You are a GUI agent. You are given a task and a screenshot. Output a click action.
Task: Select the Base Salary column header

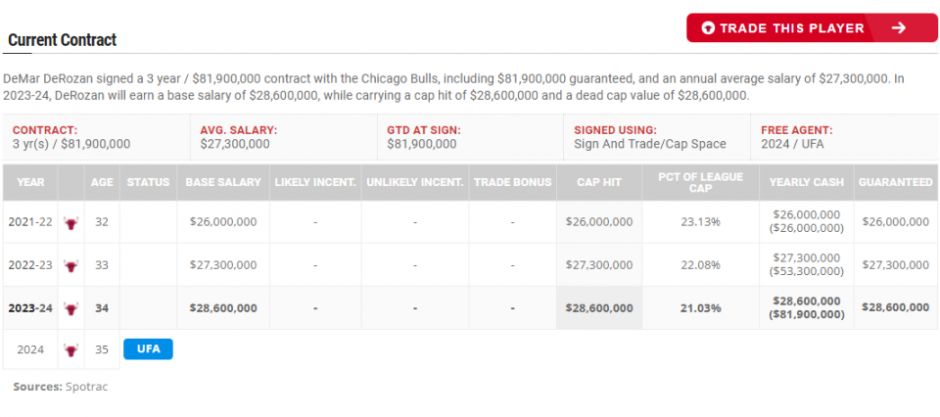(x=223, y=182)
